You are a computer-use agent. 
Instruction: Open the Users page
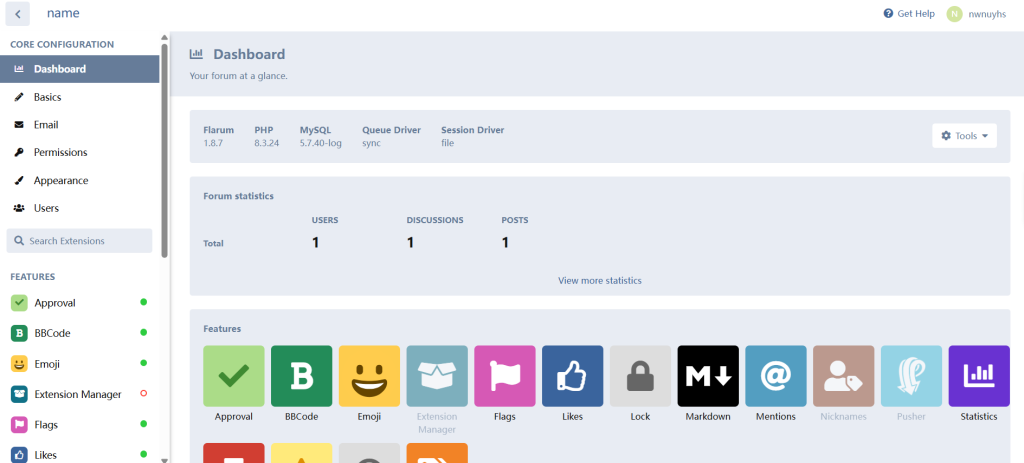pos(80,208)
